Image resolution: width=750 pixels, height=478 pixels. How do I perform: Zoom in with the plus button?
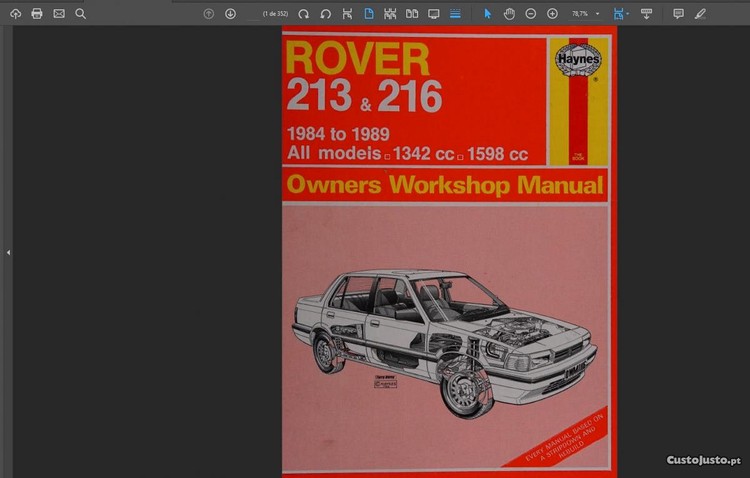click(553, 14)
